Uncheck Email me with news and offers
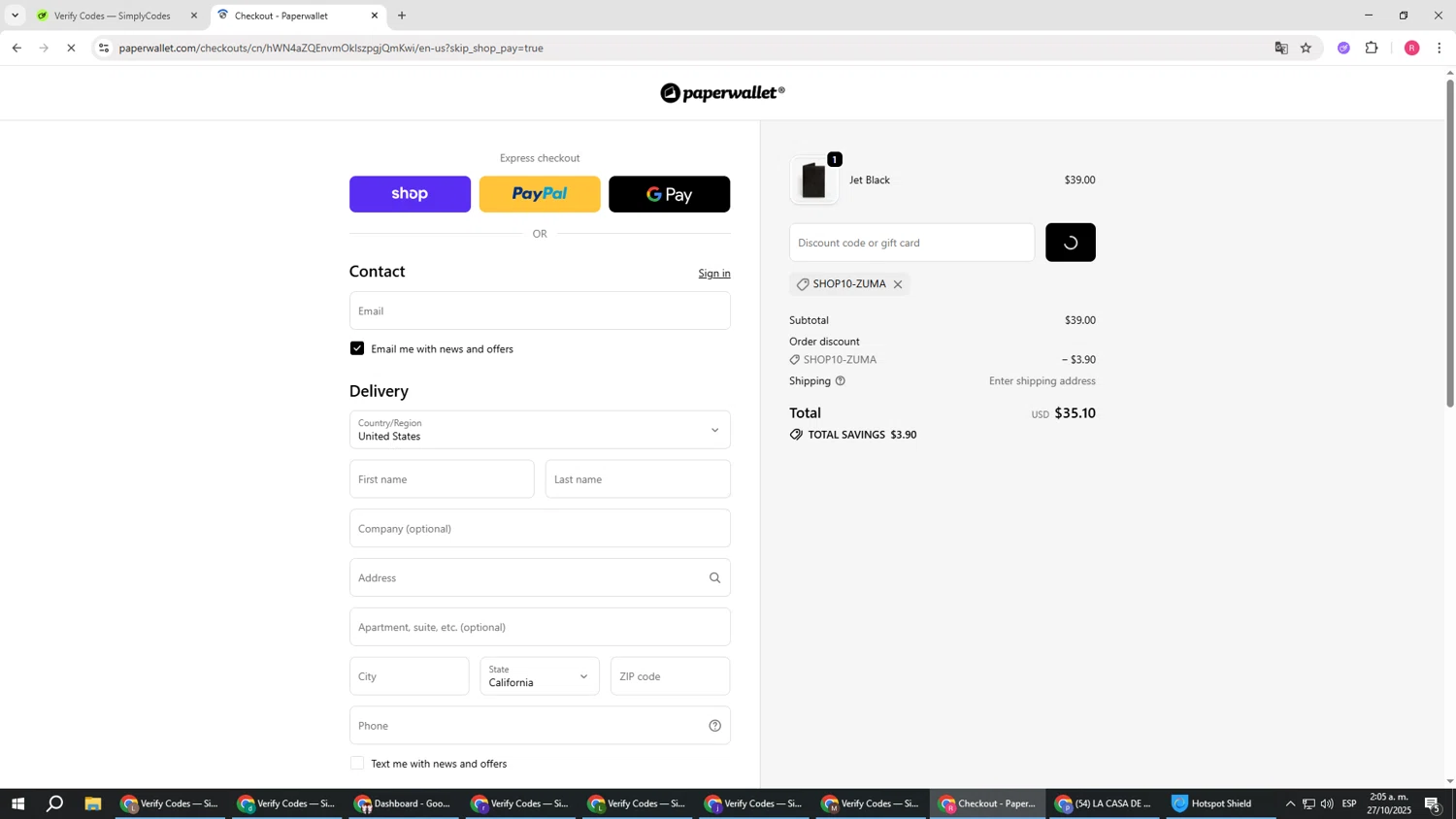1456x819 pixels. (357, 348)
